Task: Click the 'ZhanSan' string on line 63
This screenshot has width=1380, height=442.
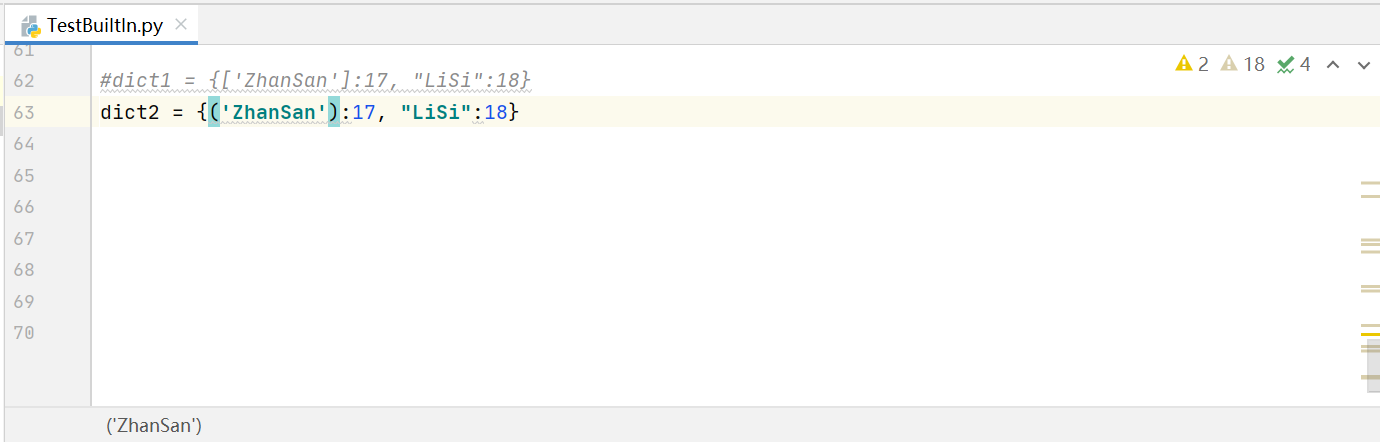Action: 274,113
